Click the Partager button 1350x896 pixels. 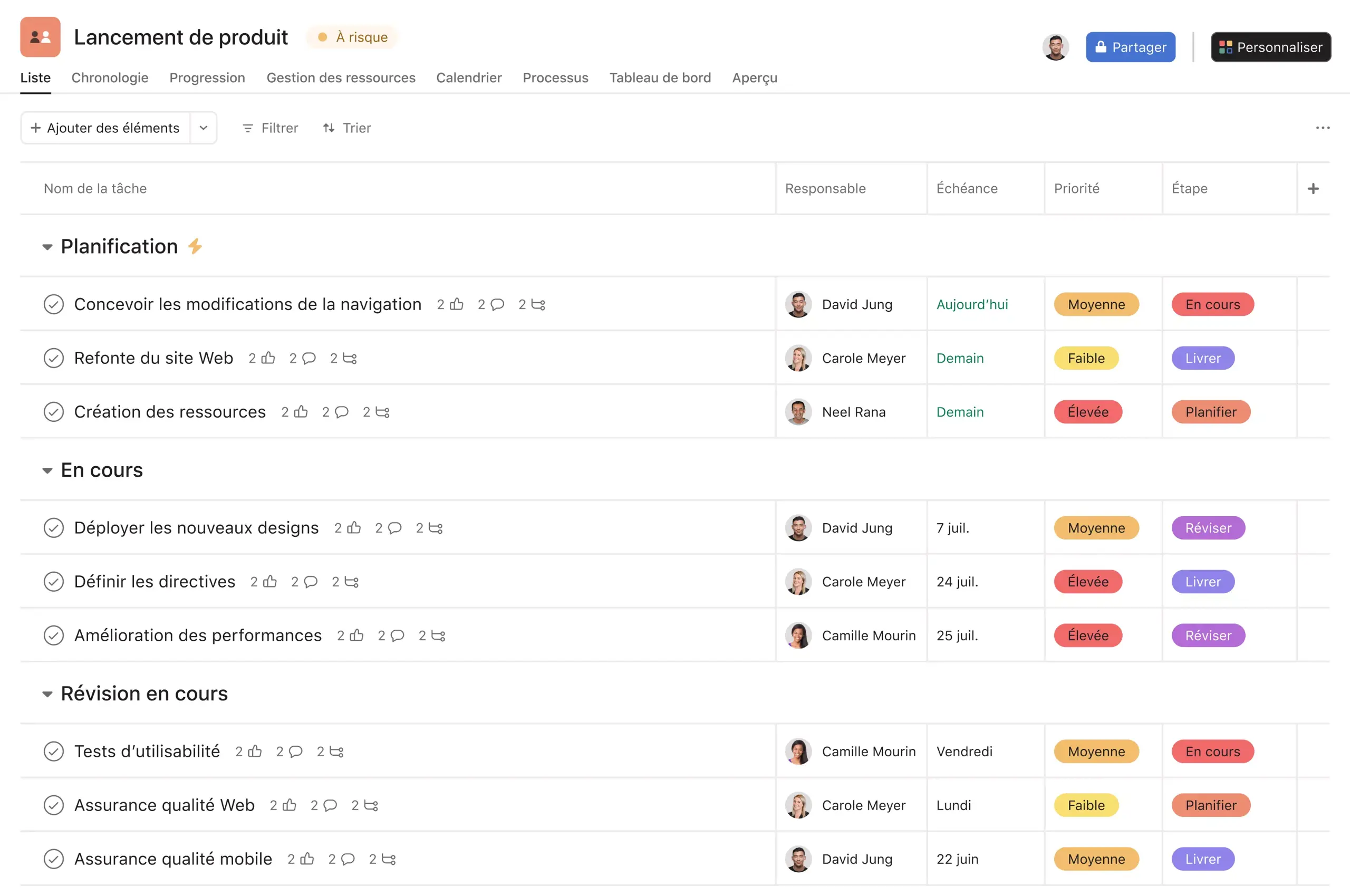(1130, 47)
